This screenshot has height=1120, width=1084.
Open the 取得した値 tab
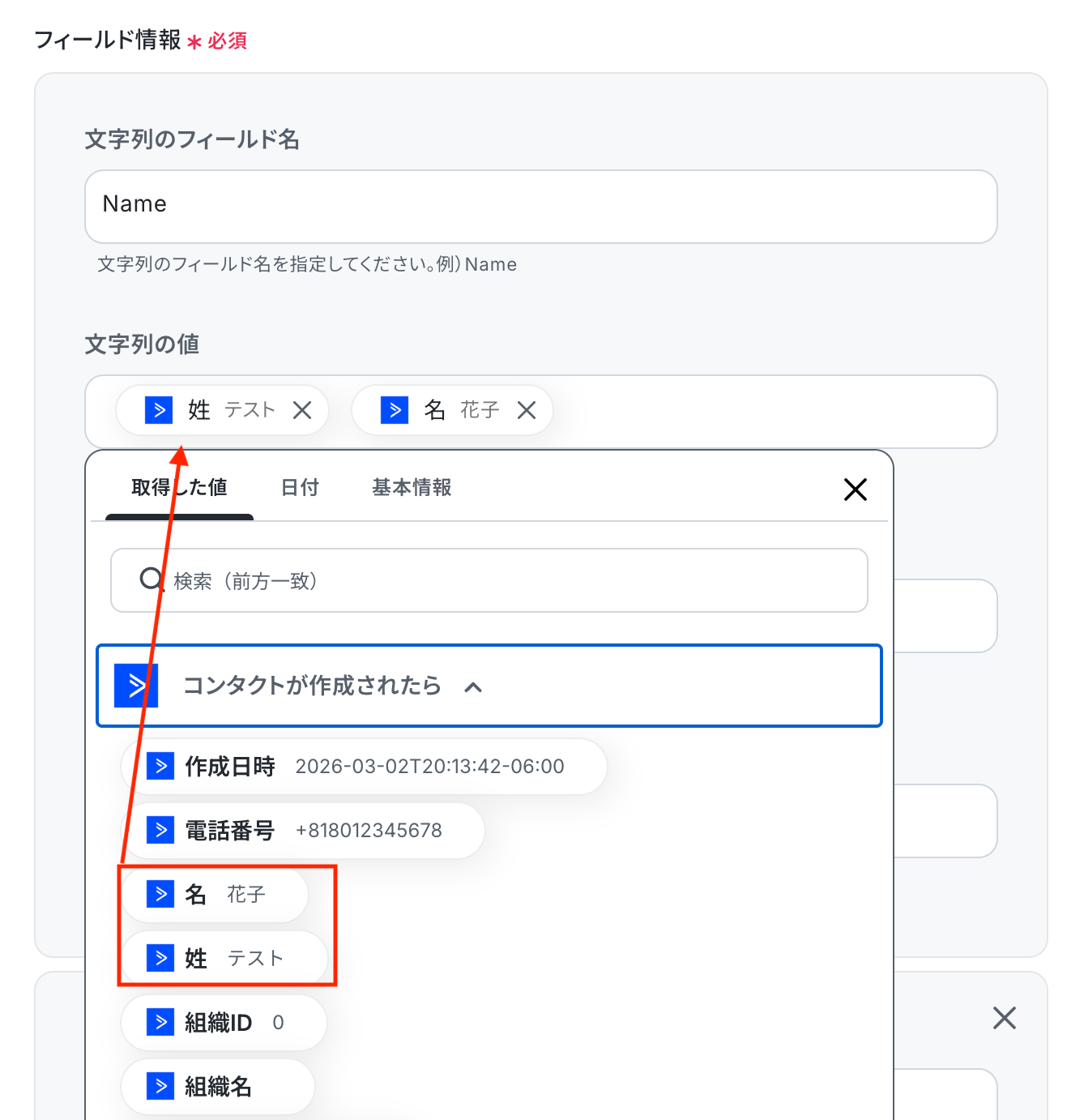tap(179, 487)
